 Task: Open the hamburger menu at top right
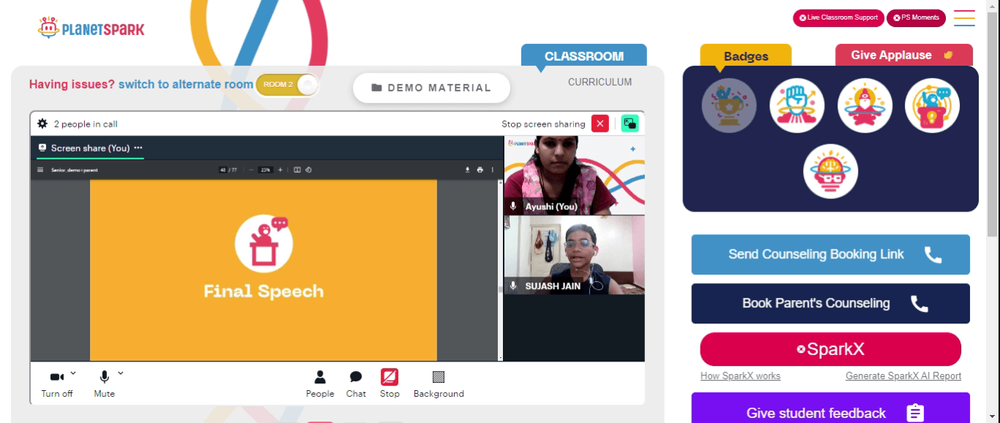coord(964,18)
